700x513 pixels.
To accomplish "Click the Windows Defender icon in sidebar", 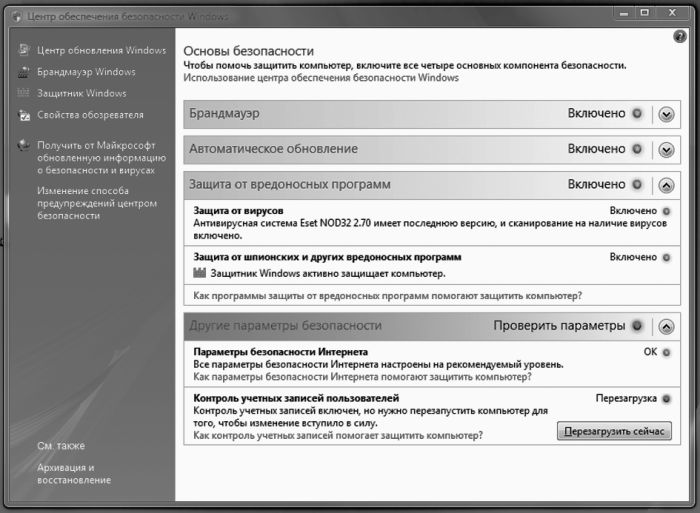I will [x=24, y=94].
